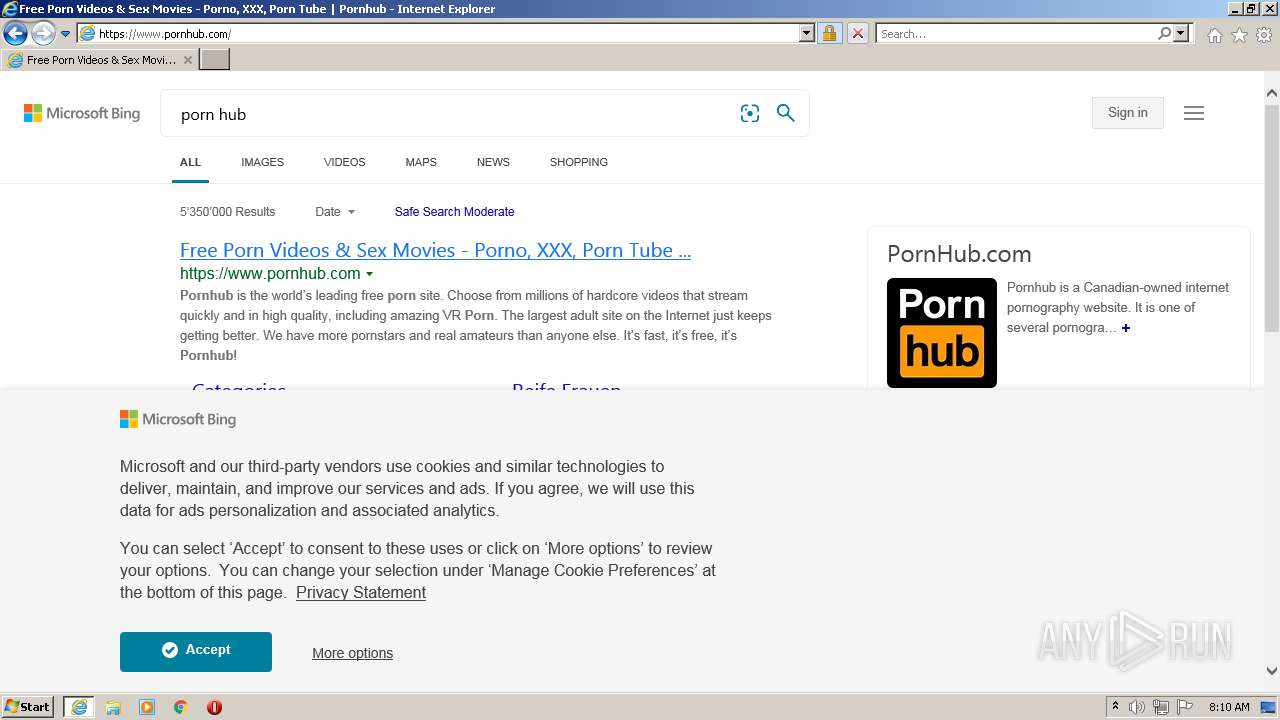This screenshot has height=720, width=1280.
Task: Open the browser Home icon
Action: click(x=1214, y=35)
